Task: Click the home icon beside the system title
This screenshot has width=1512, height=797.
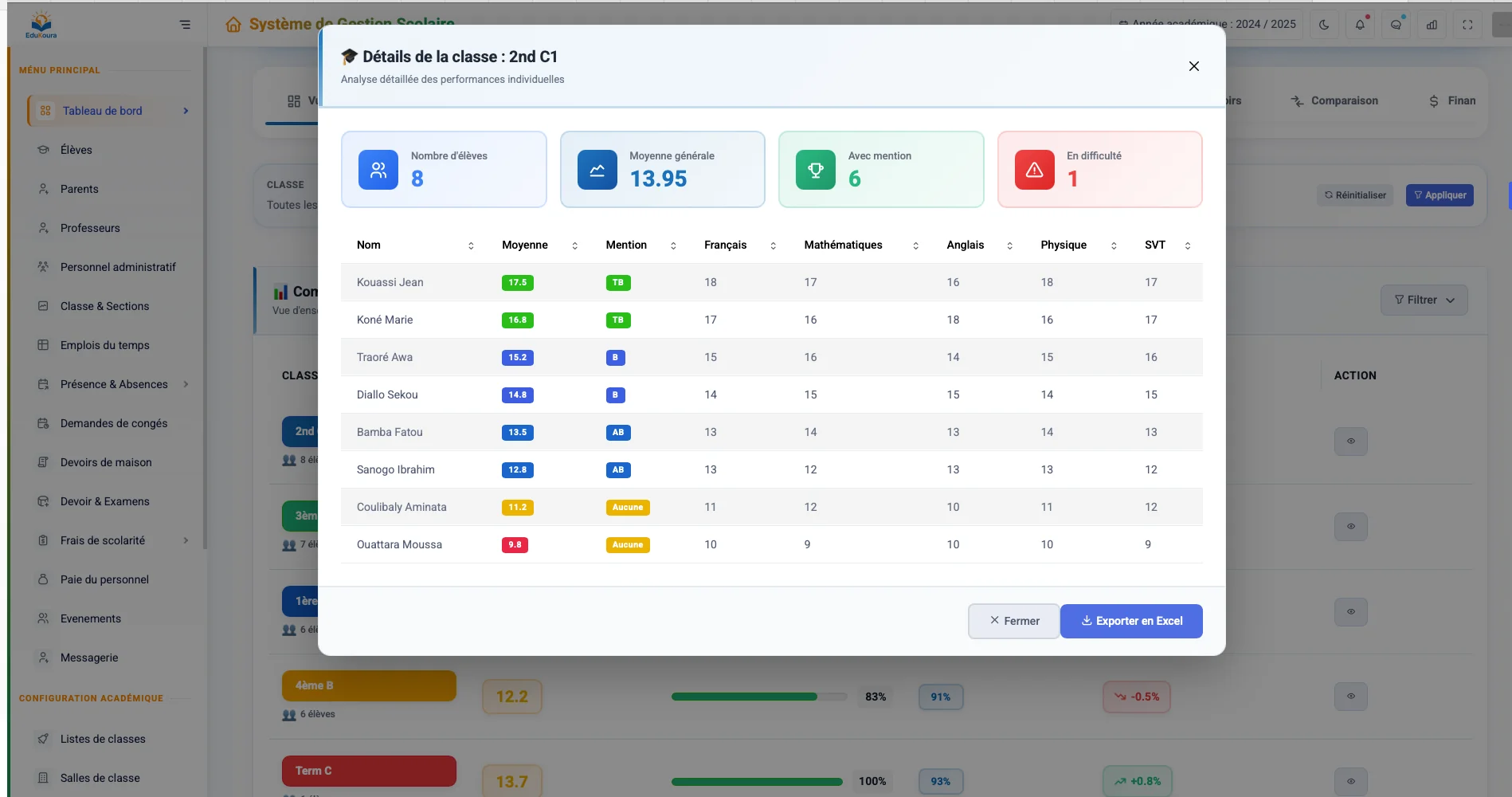Action: coord(233,25)
